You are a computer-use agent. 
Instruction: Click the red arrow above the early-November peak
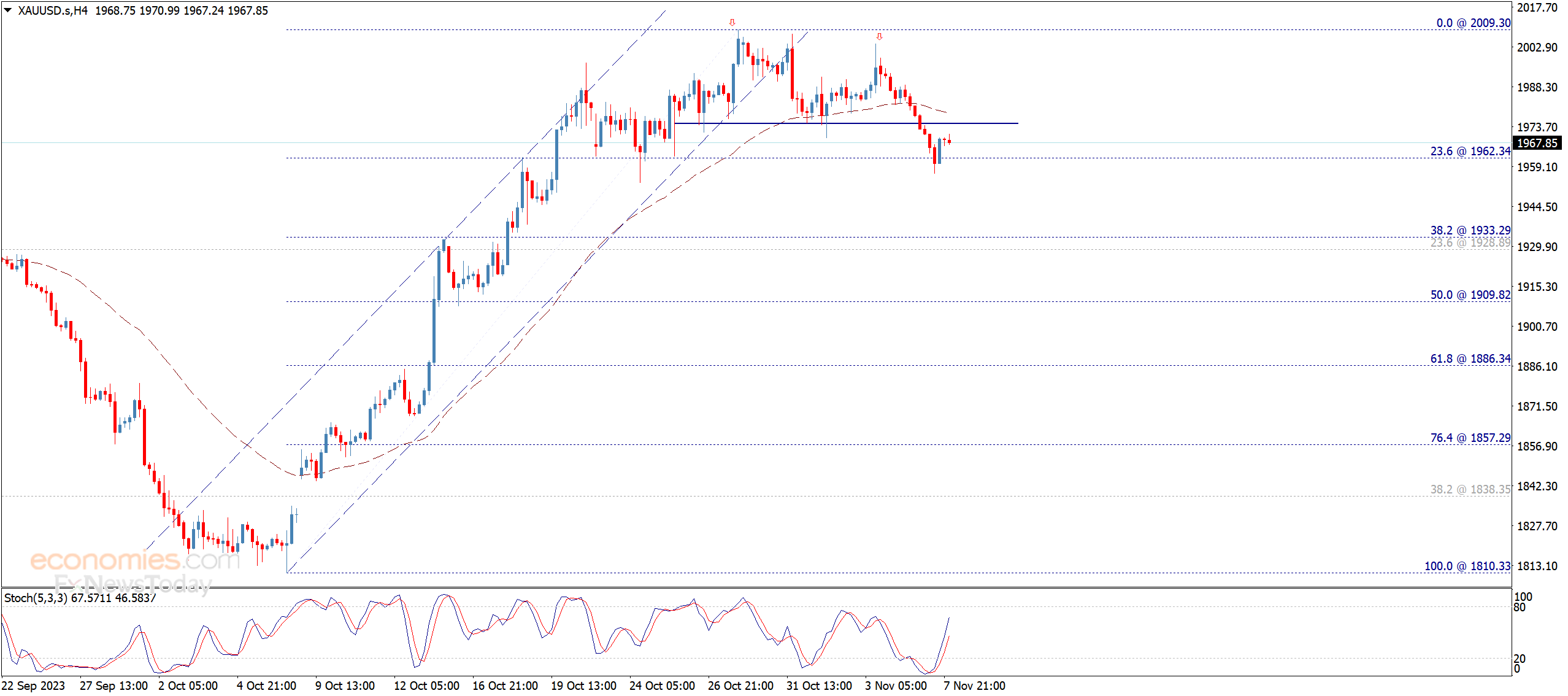(x=879, y=37)
